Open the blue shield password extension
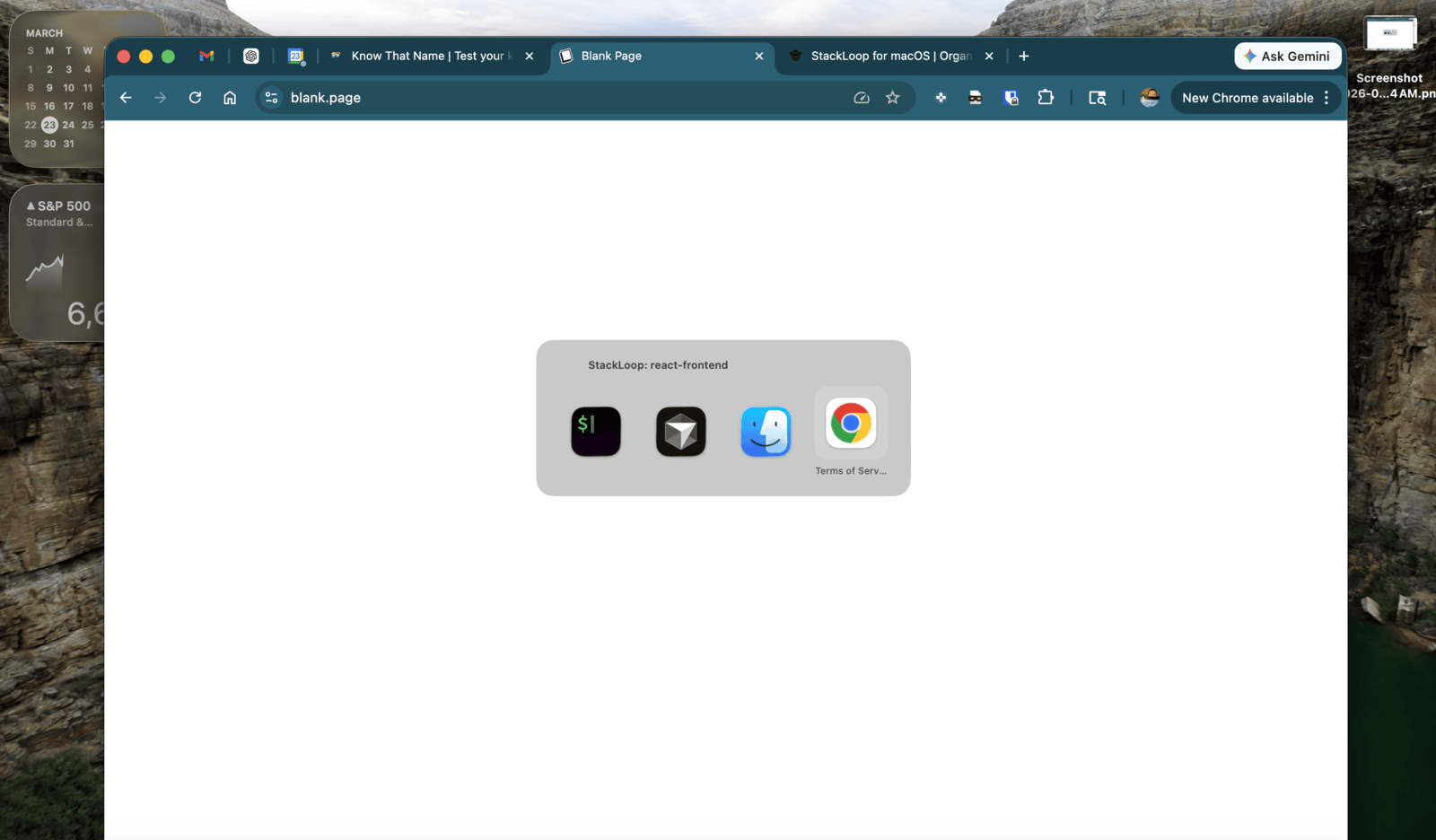The image size is (1436, 840). [x=1011, y=98]
